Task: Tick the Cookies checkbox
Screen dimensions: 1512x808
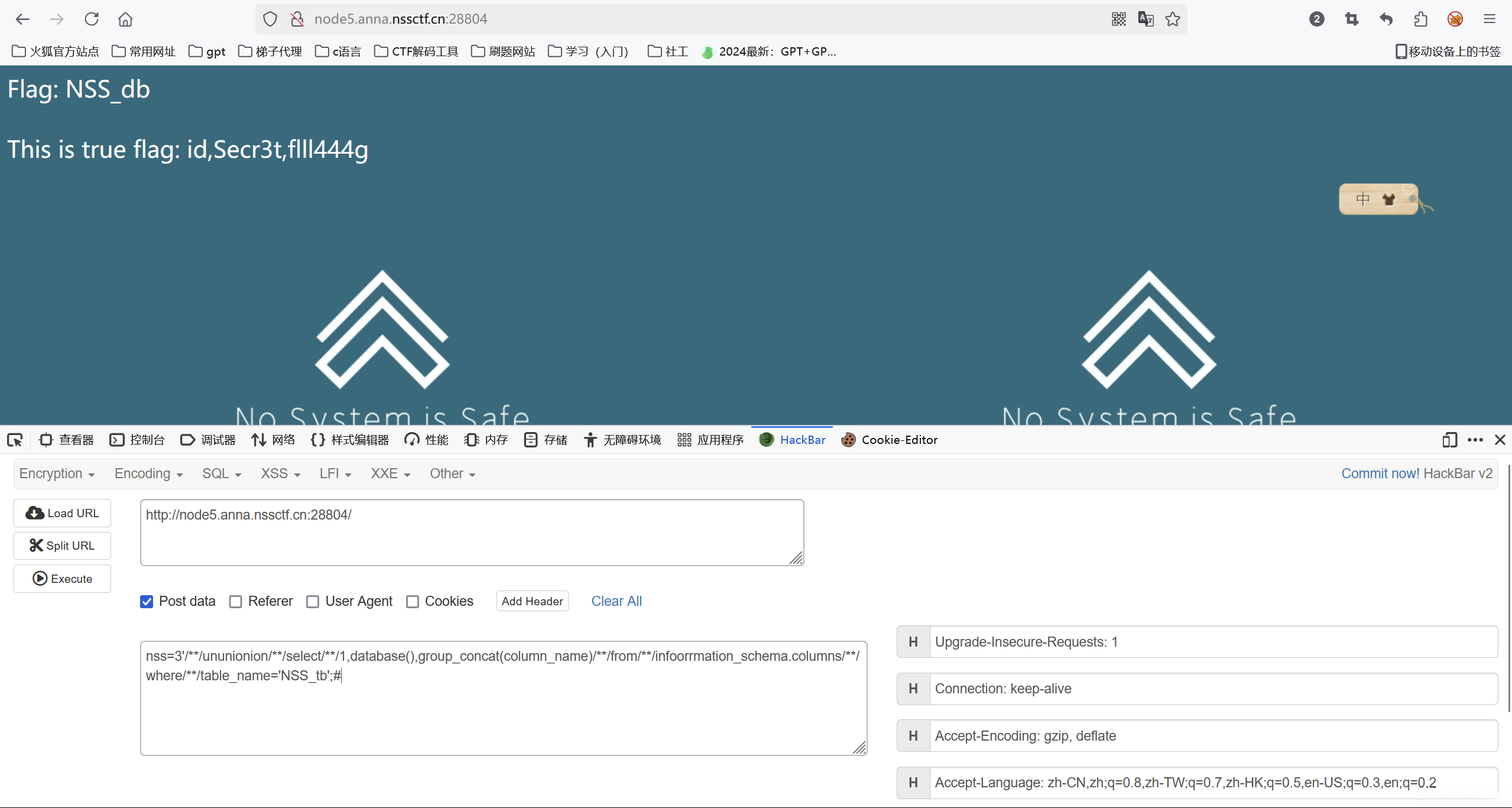Action: (x=413, y=601)
